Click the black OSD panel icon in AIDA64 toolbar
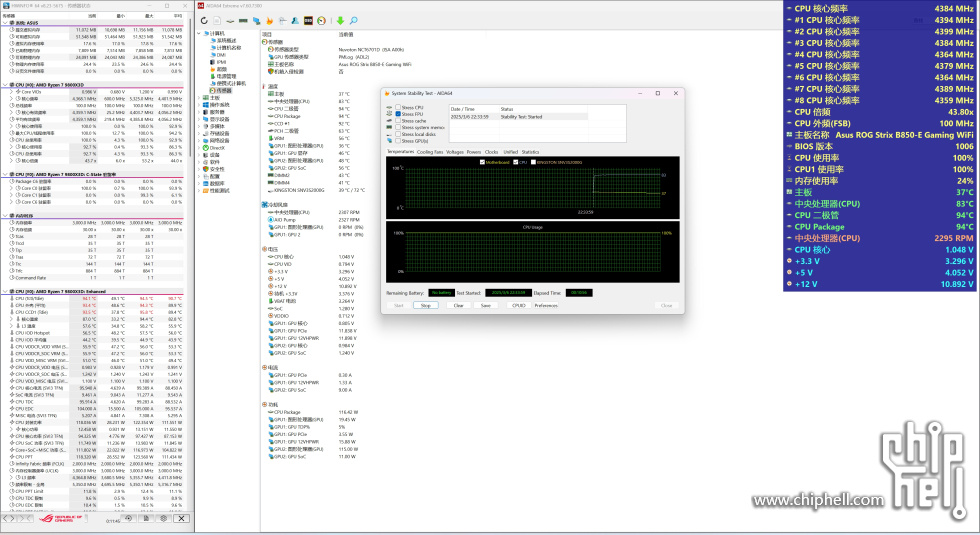 click(308, 21)
